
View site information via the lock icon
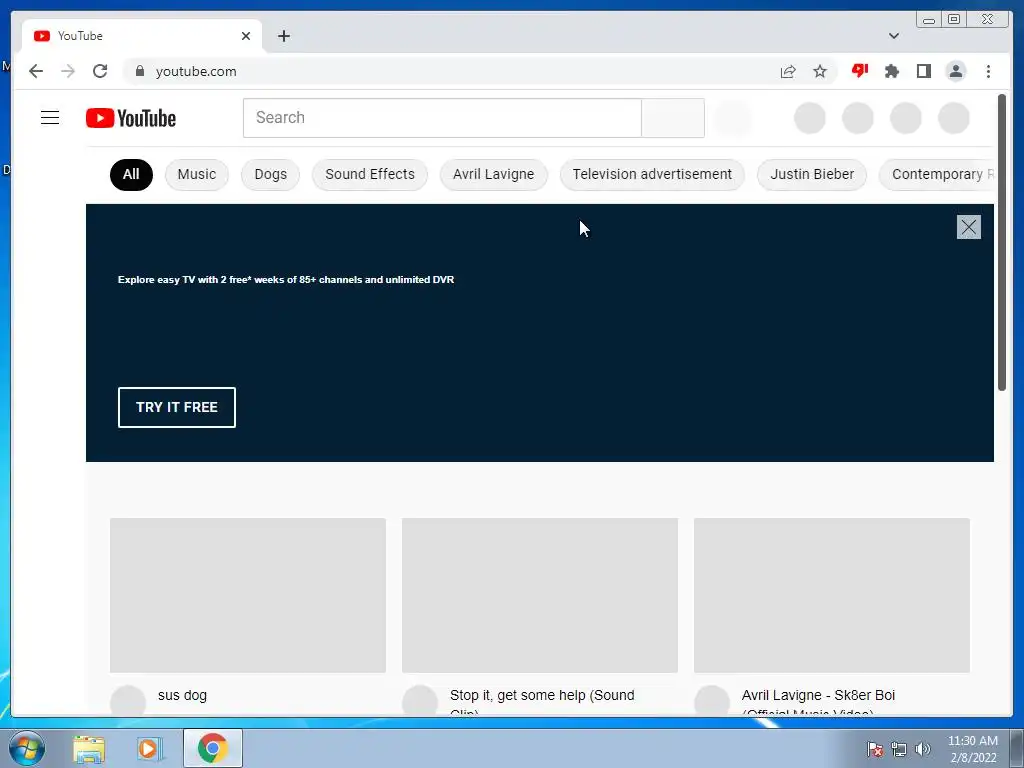(140, 71)
